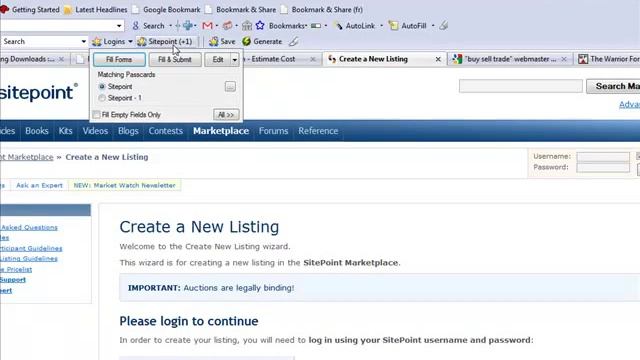Open Contests in site navigation
The height and width of the screenshot is (360, 640).
[165, 131]
